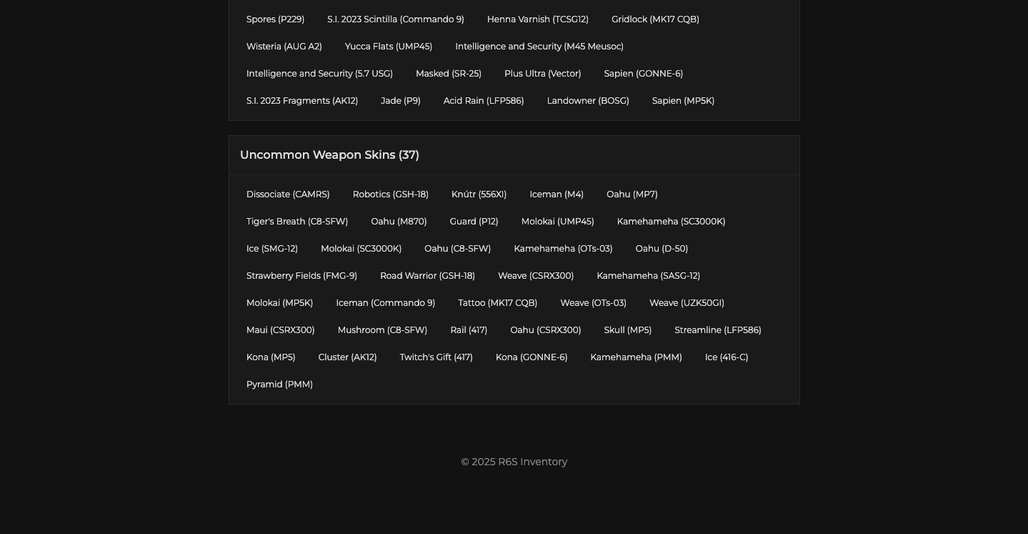Viewport: 1028px width, 534px height.
Task: Click Oahu (CSRX300) entry
Action: pos(545,330)
